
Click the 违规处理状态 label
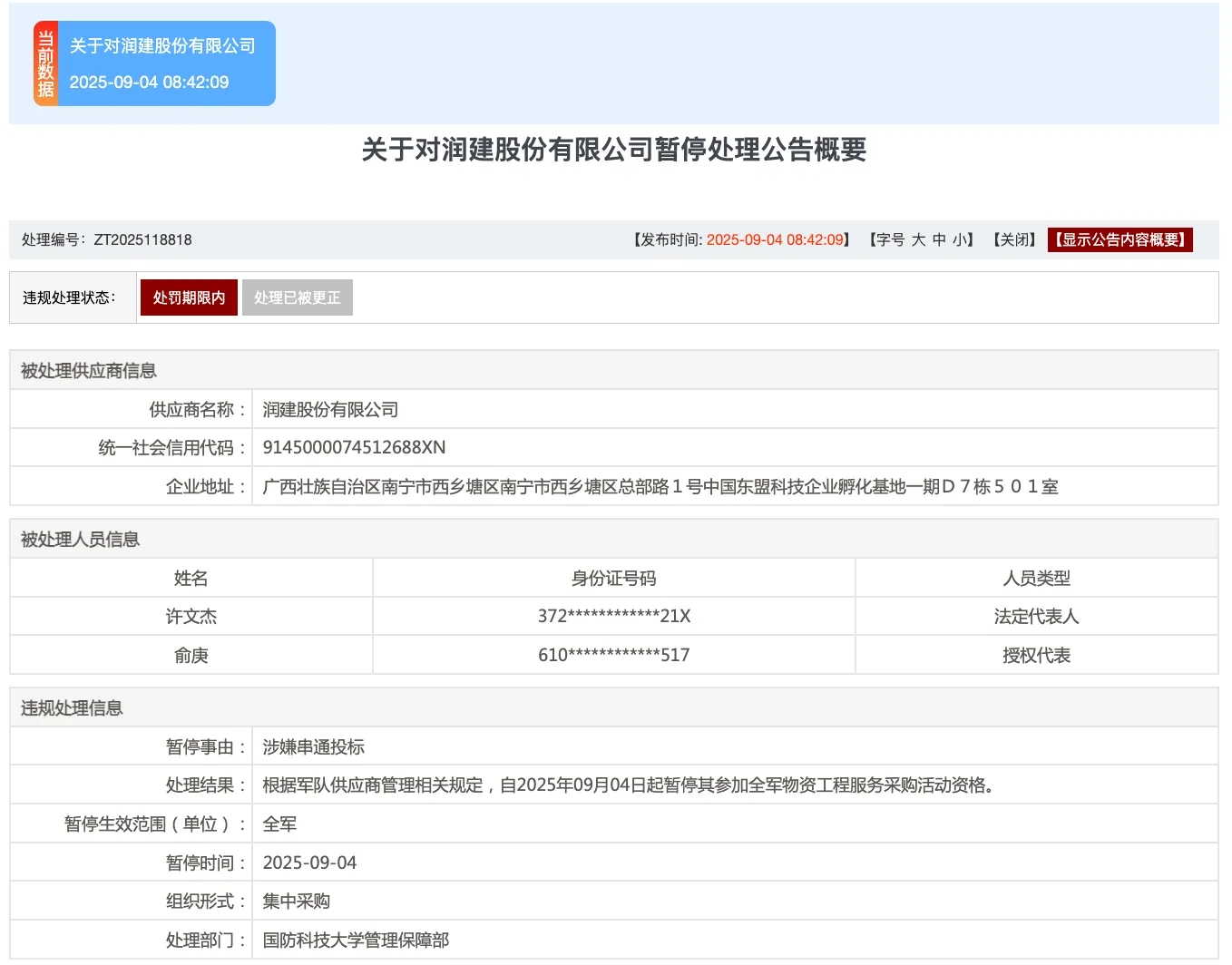pyautogui.click(x=70, y=297)
